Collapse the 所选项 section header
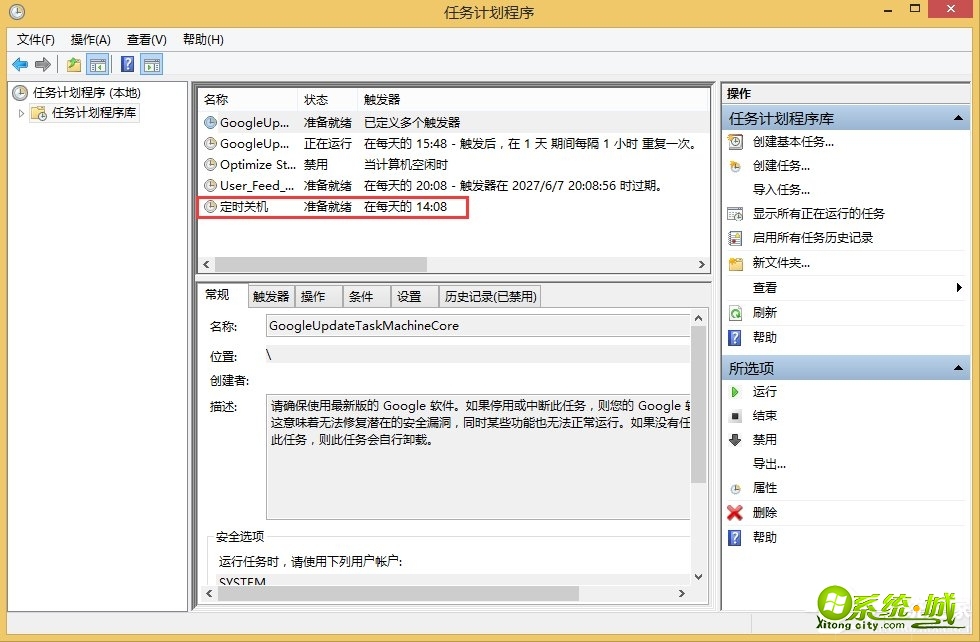Viewport: 980px width, 642px height. tap(958, 367)
